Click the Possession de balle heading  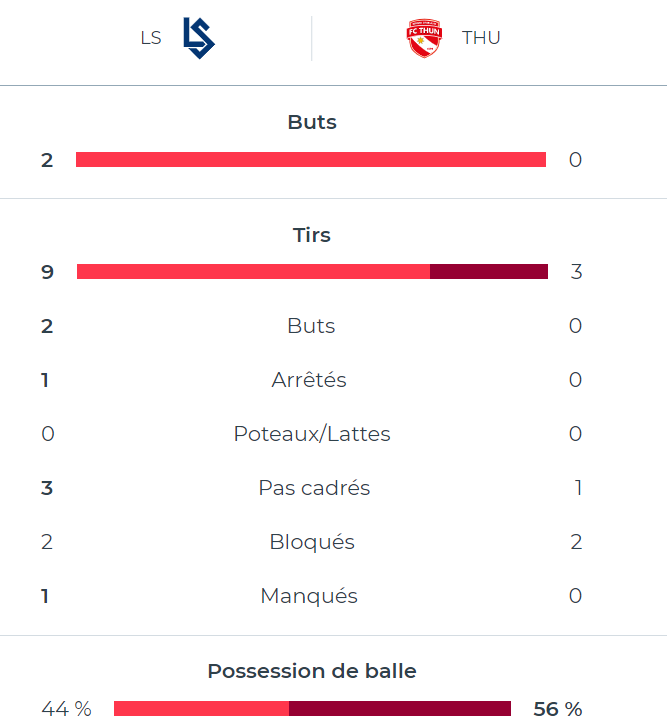[x=312, y=671]
